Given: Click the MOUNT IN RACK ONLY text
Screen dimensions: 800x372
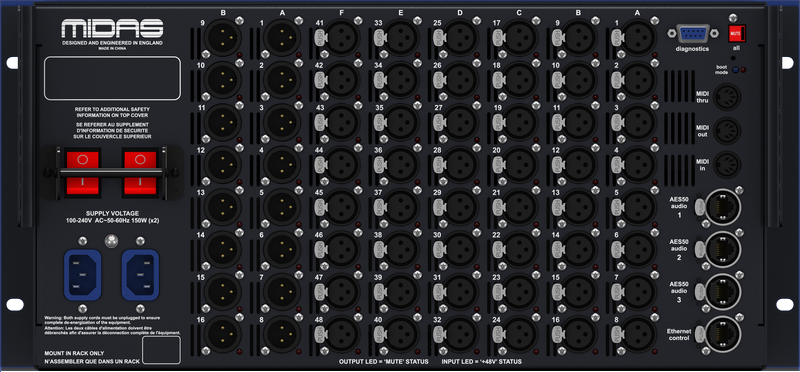Looking at the screenshot, I should point(74,353).
